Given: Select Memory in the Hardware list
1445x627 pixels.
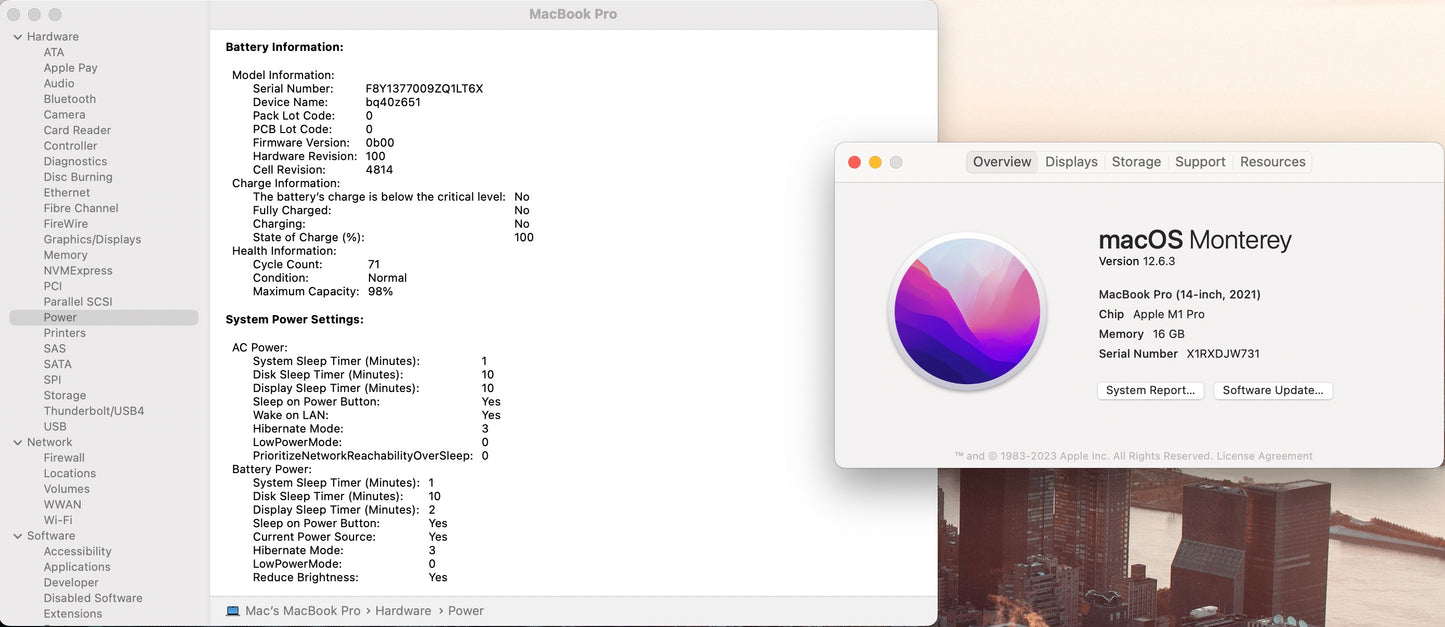Looking at the screenshot, I should (66, 255).
